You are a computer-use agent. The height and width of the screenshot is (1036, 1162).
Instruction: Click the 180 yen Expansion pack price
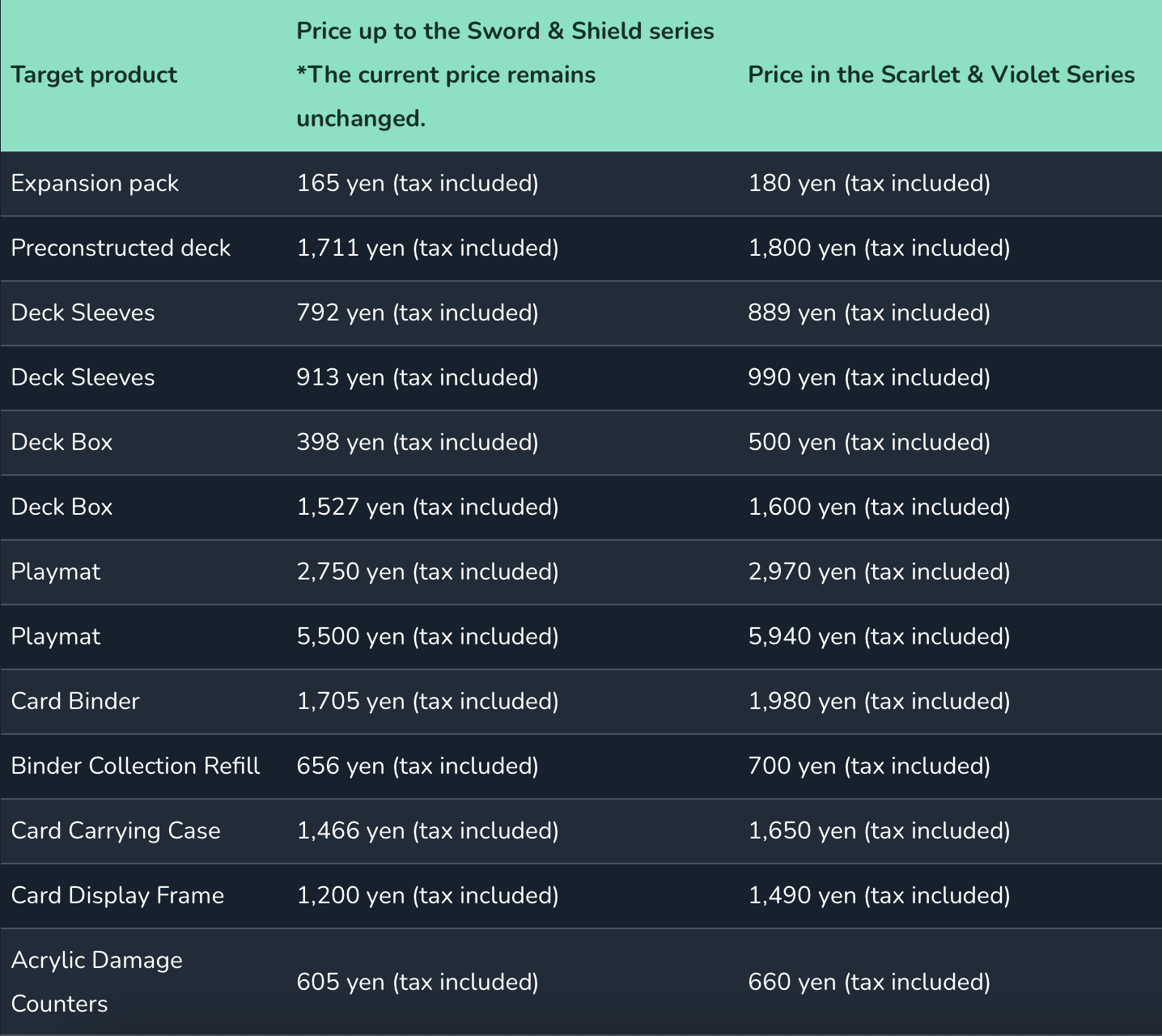coord(868,183)
